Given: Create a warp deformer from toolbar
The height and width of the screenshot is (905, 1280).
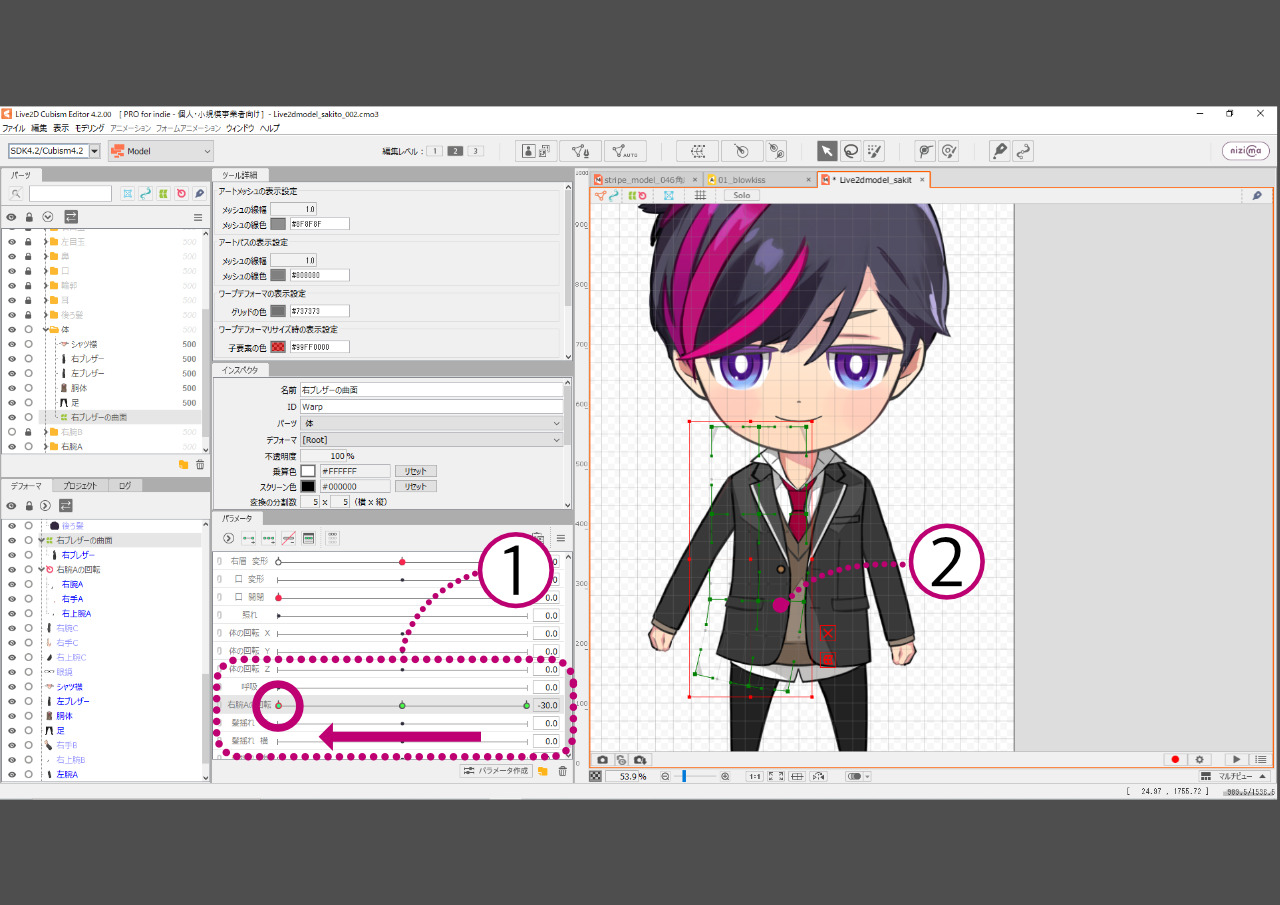Looking at the screenshot, I should pos(698,151).
